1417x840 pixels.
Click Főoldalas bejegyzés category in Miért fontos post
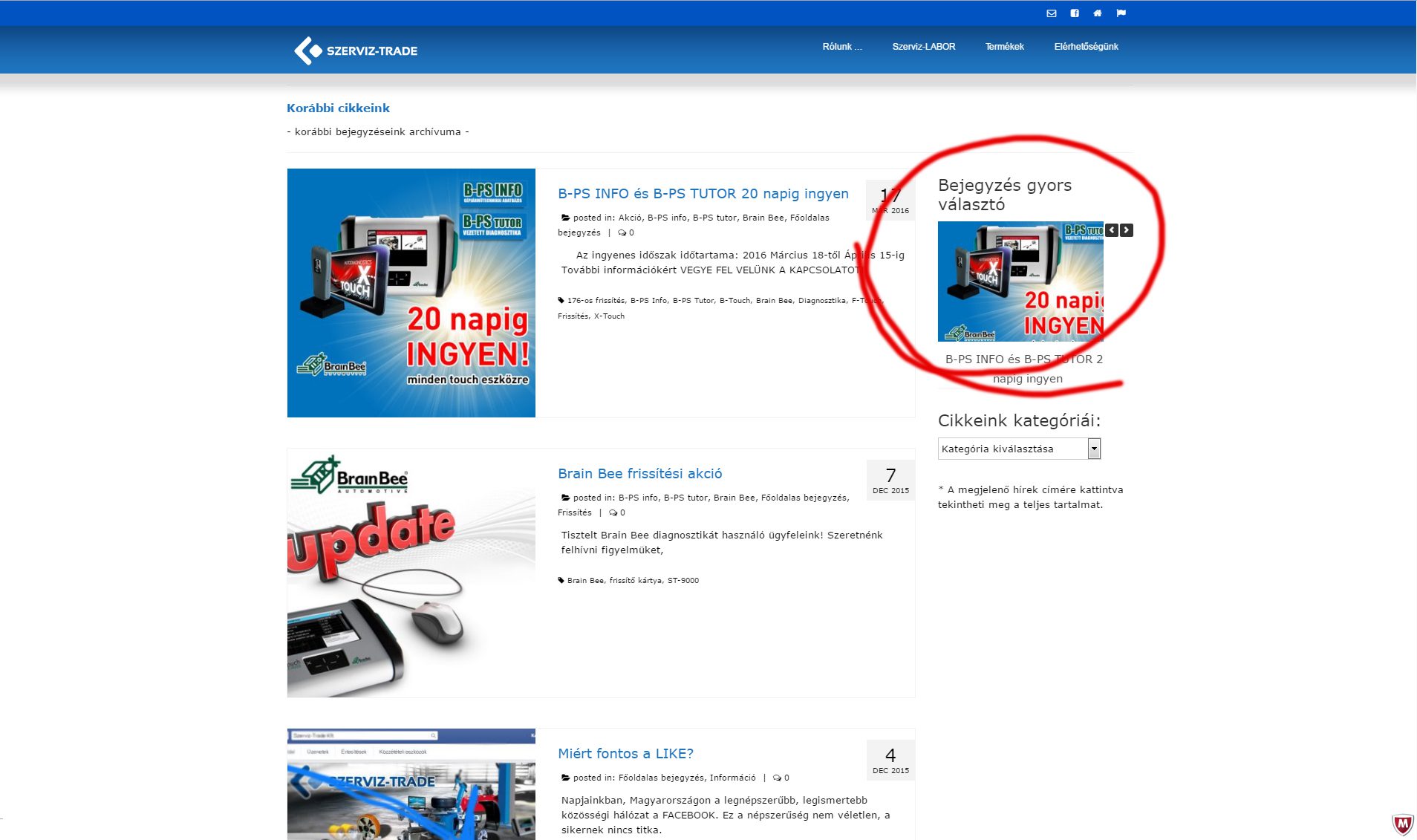click(x=660, y=778)
